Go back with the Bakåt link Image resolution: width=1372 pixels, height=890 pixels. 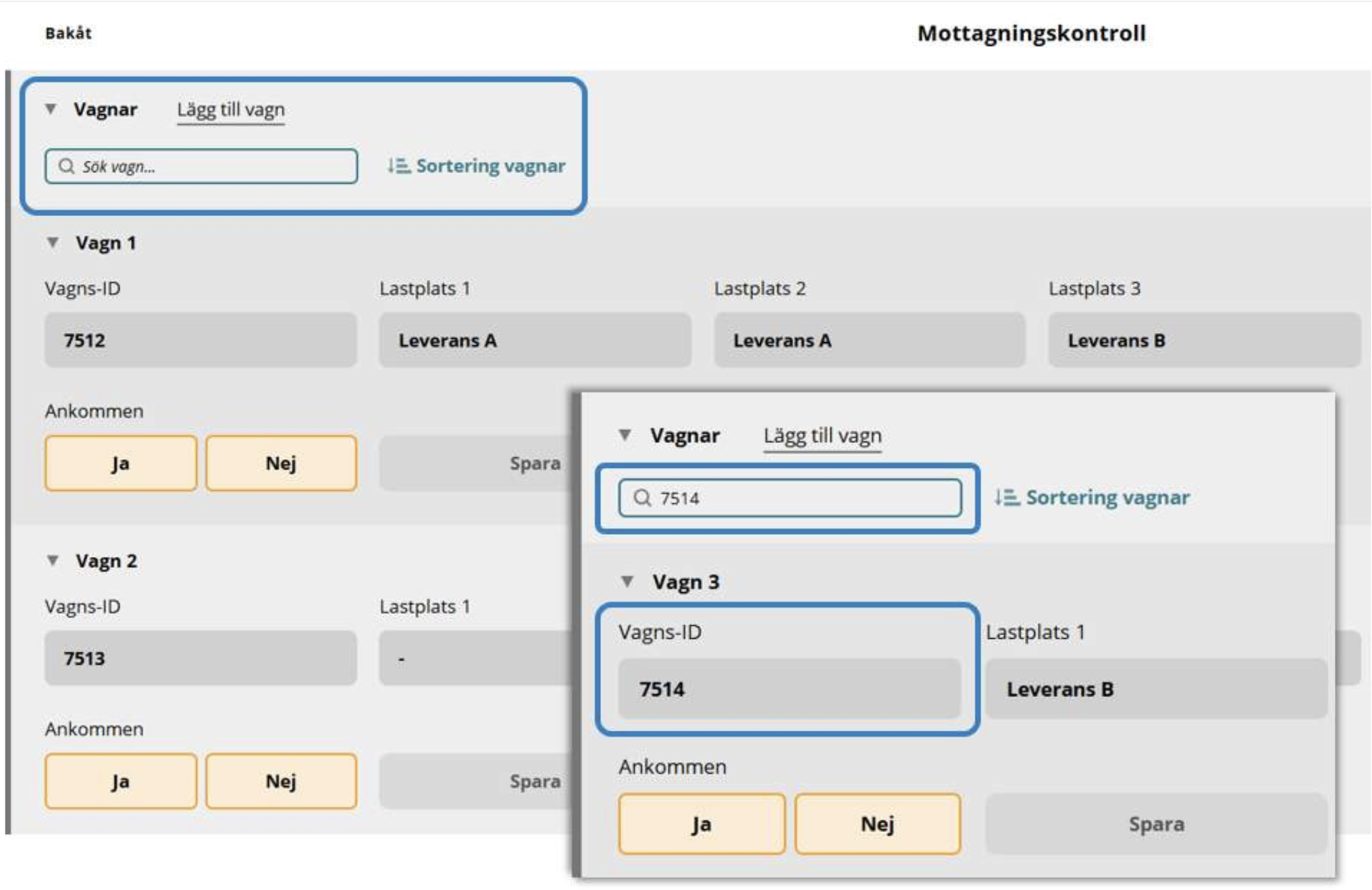pos(68,33)
